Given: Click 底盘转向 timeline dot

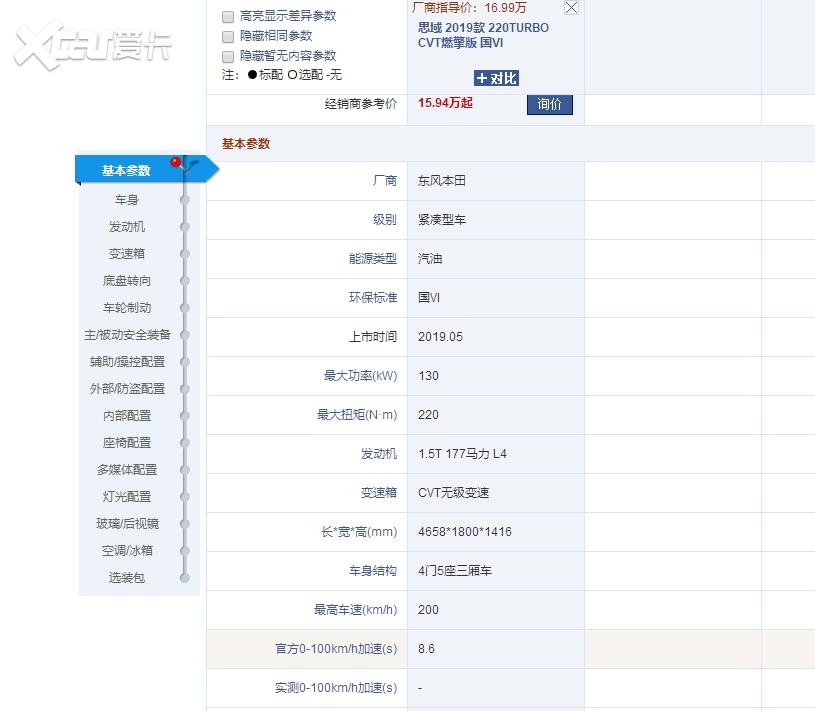Looking at the screenshot, I should point(185,281).
